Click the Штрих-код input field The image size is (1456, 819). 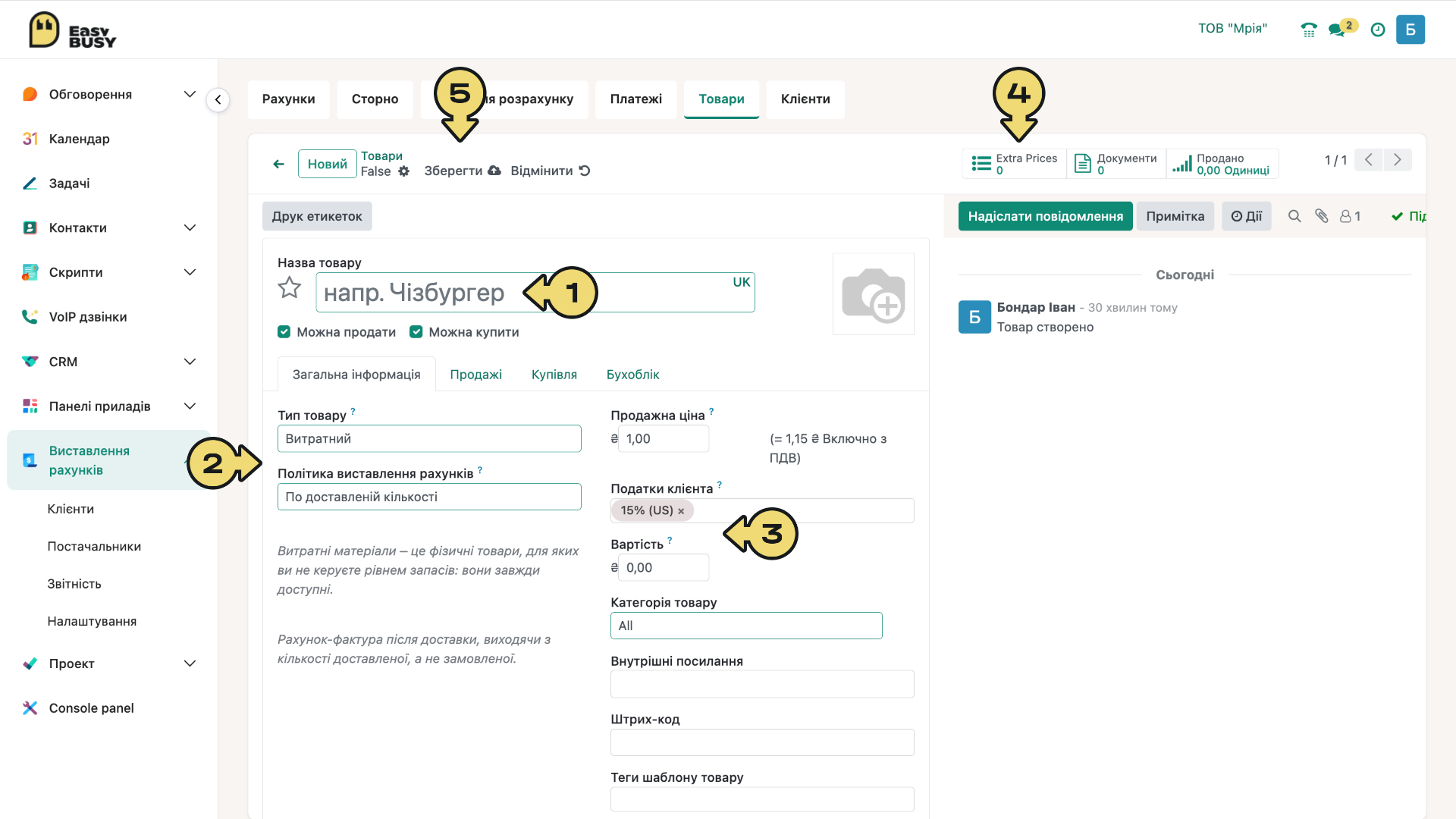[x=762, y=742]
